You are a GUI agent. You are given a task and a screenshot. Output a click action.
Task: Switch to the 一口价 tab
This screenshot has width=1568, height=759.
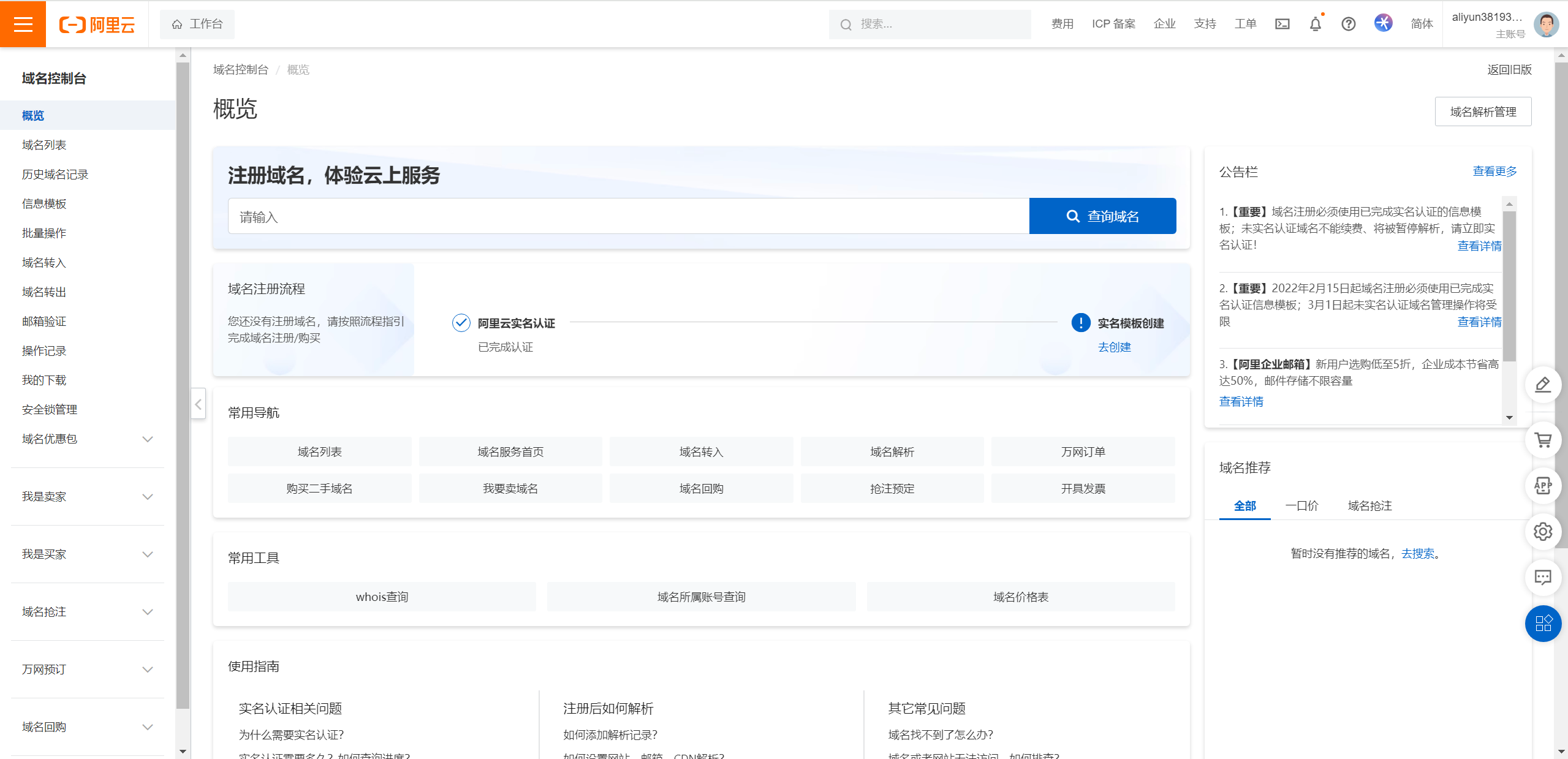pos(1302,506)
